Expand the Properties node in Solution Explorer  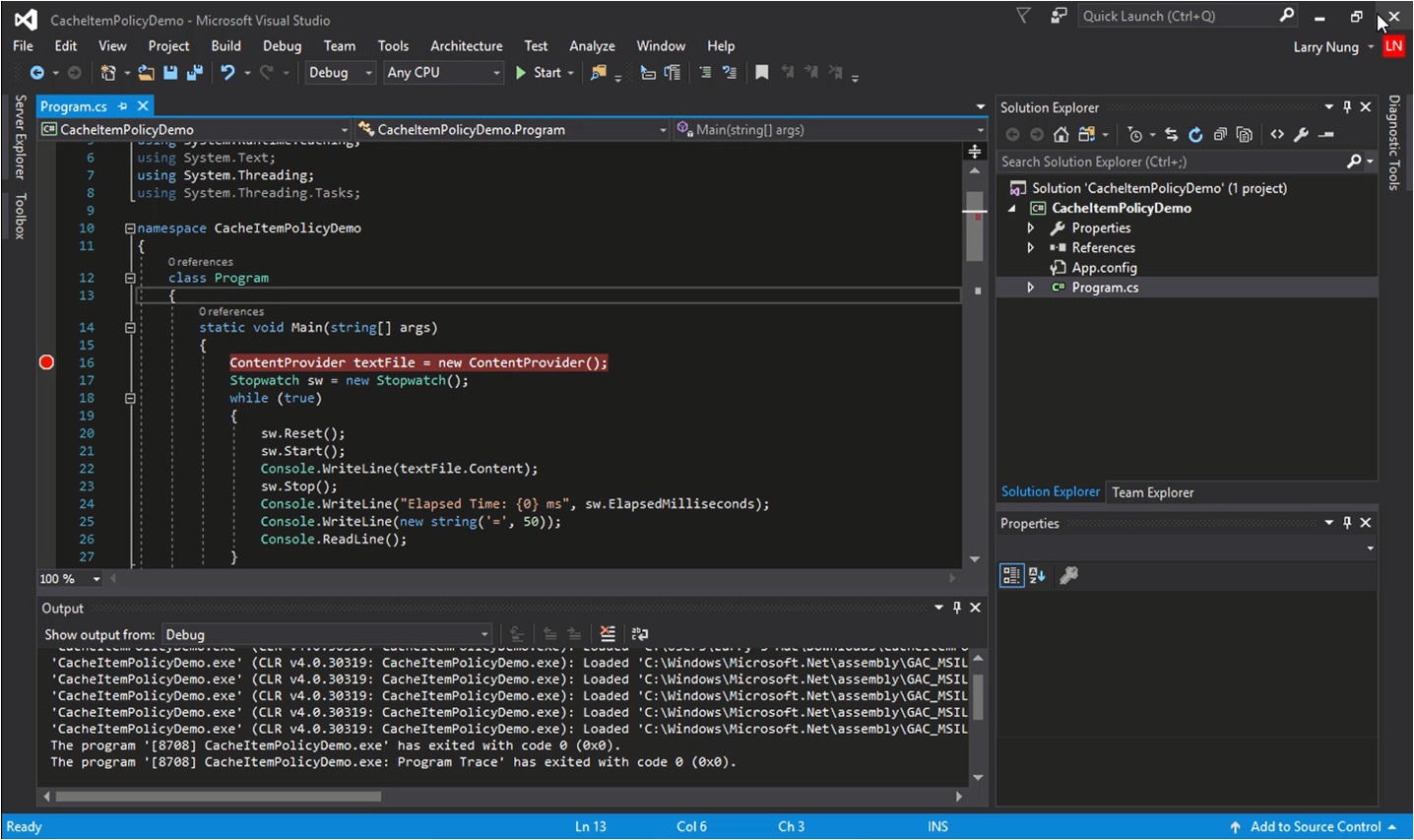(x=1031, y=227)
